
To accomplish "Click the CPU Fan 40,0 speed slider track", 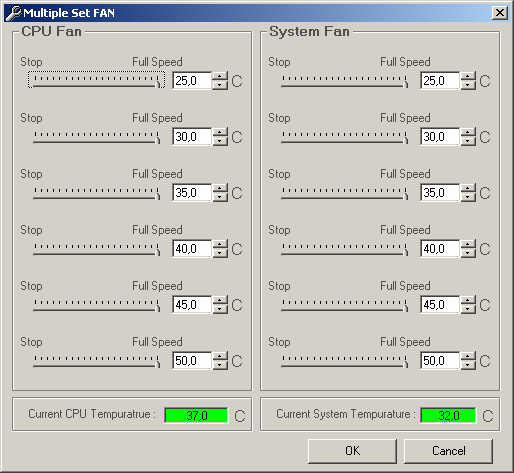I will pos(96,248).
